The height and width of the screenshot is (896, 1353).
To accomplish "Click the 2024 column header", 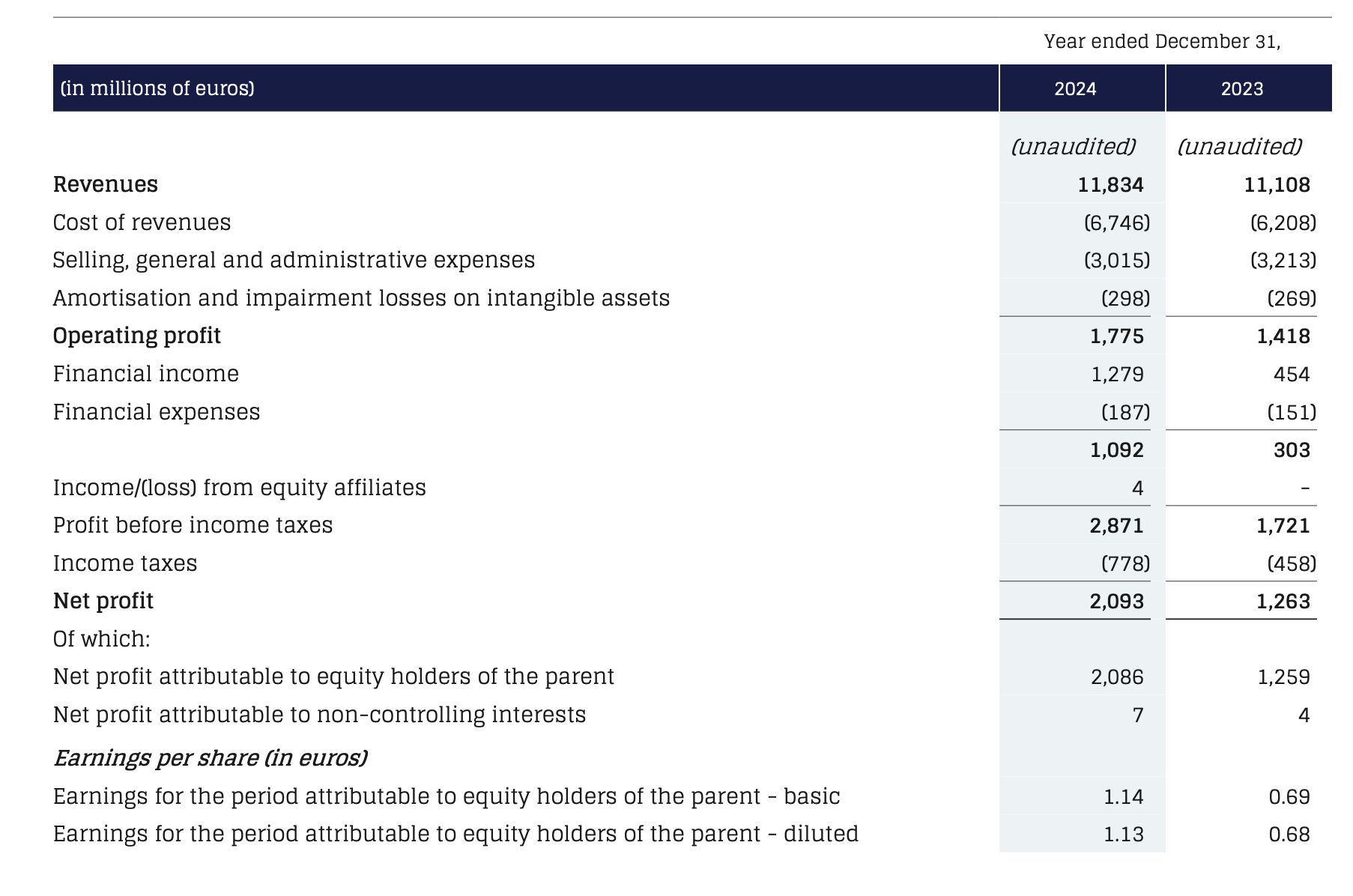I will (1075, 89).
